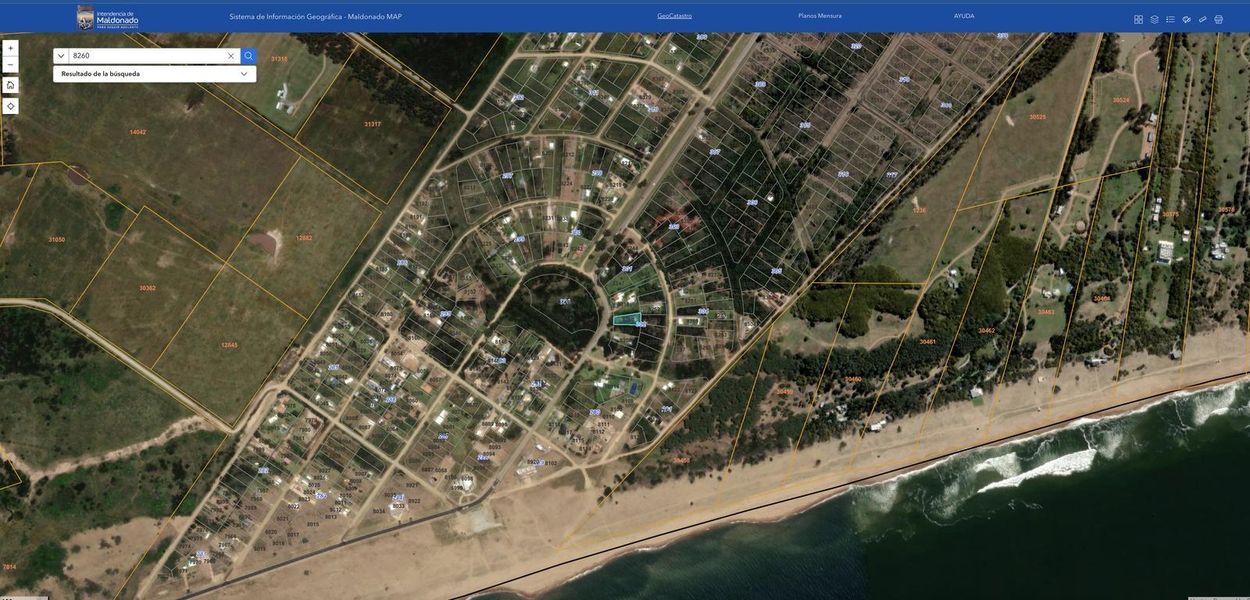Click parcel label 30463
The height and width of the screenshot is (600, 1250).
[x=1046, y=312]
